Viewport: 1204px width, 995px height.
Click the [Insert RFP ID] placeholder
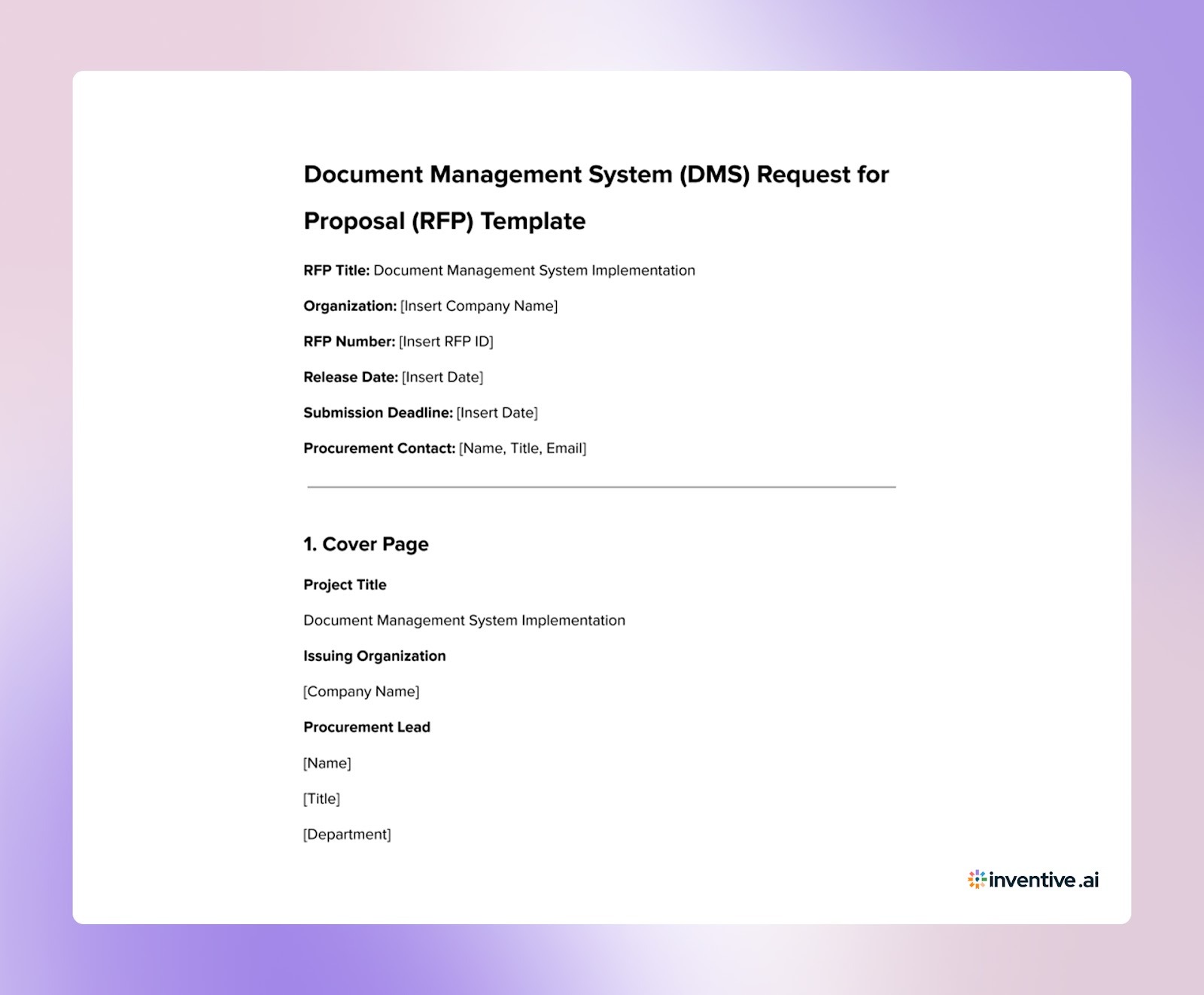(445, 341)
